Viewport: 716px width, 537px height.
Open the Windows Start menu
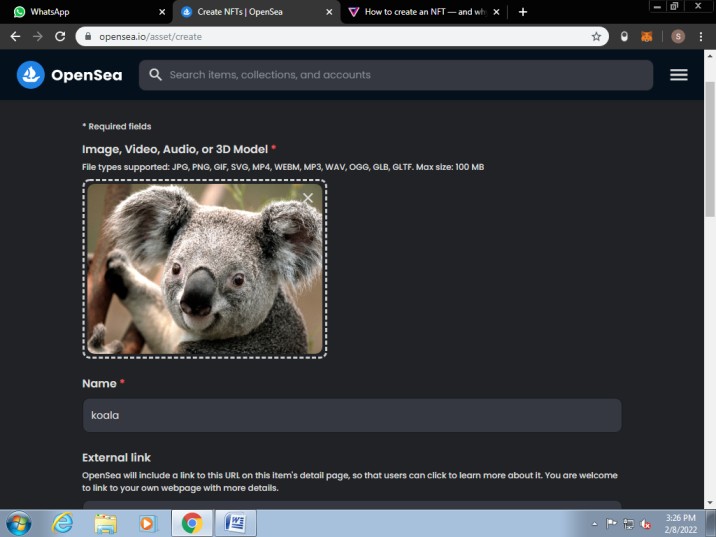coord(18,522)
